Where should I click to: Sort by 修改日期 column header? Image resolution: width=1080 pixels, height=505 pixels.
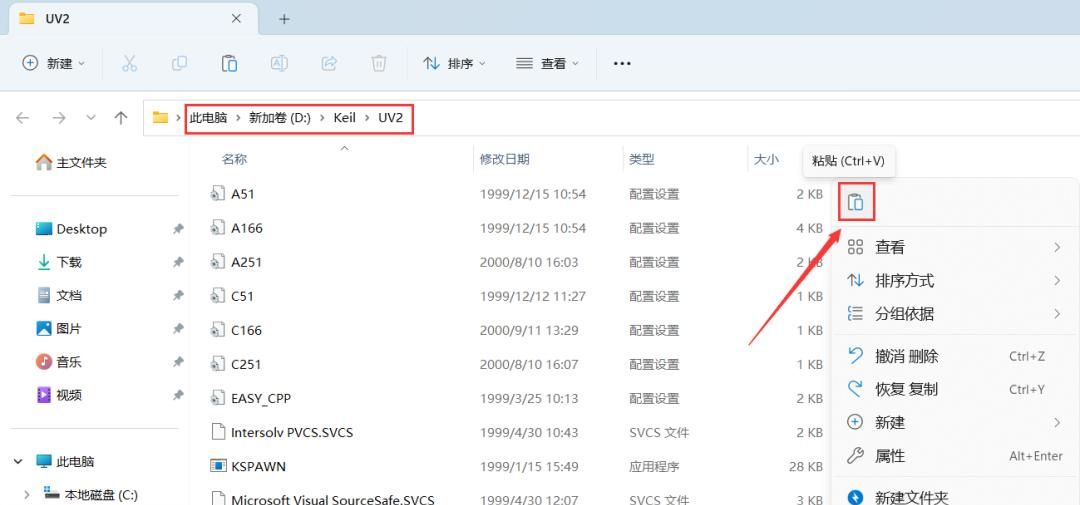pos(505,159)
